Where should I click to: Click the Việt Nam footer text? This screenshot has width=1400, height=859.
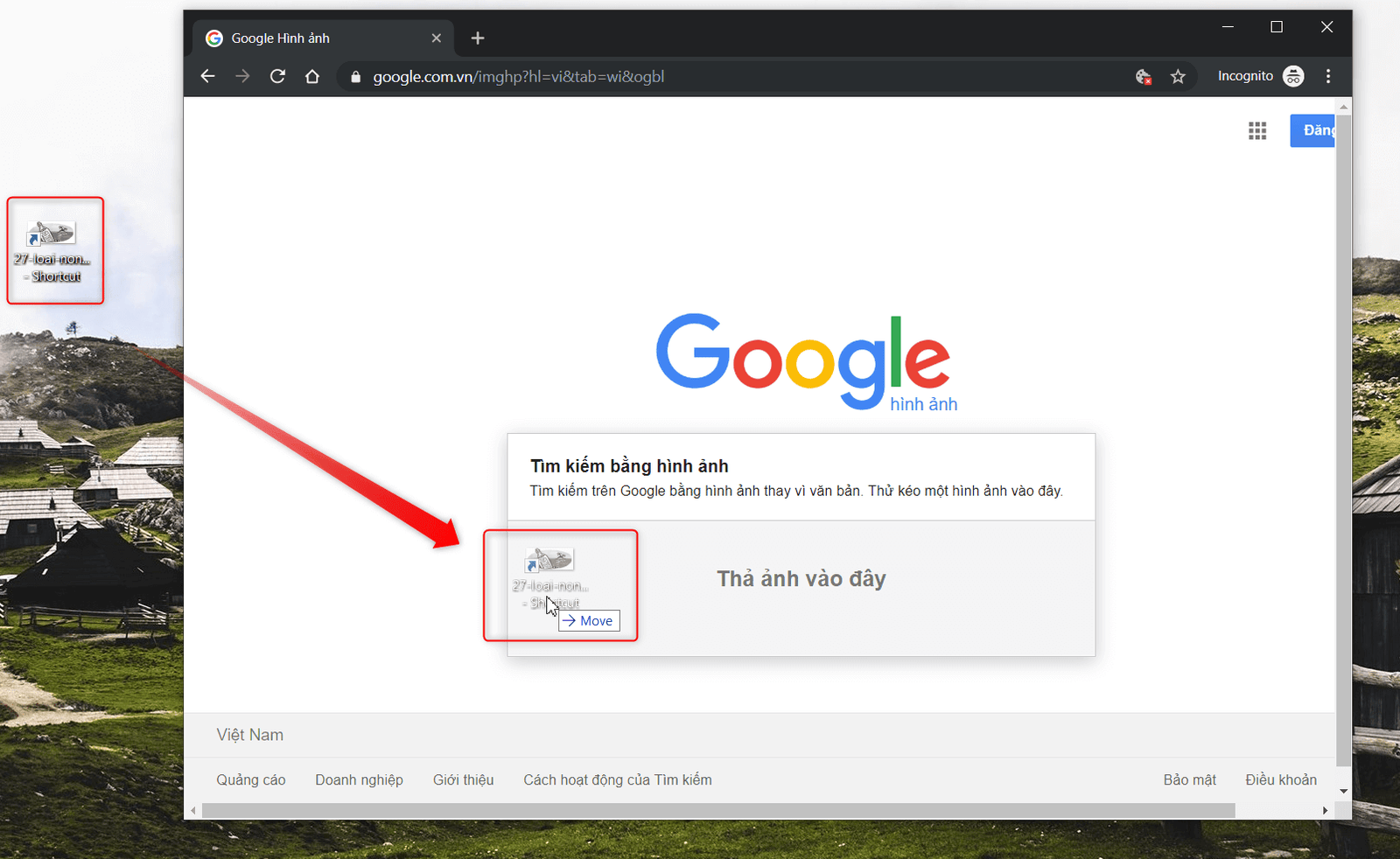click(250, 735)
